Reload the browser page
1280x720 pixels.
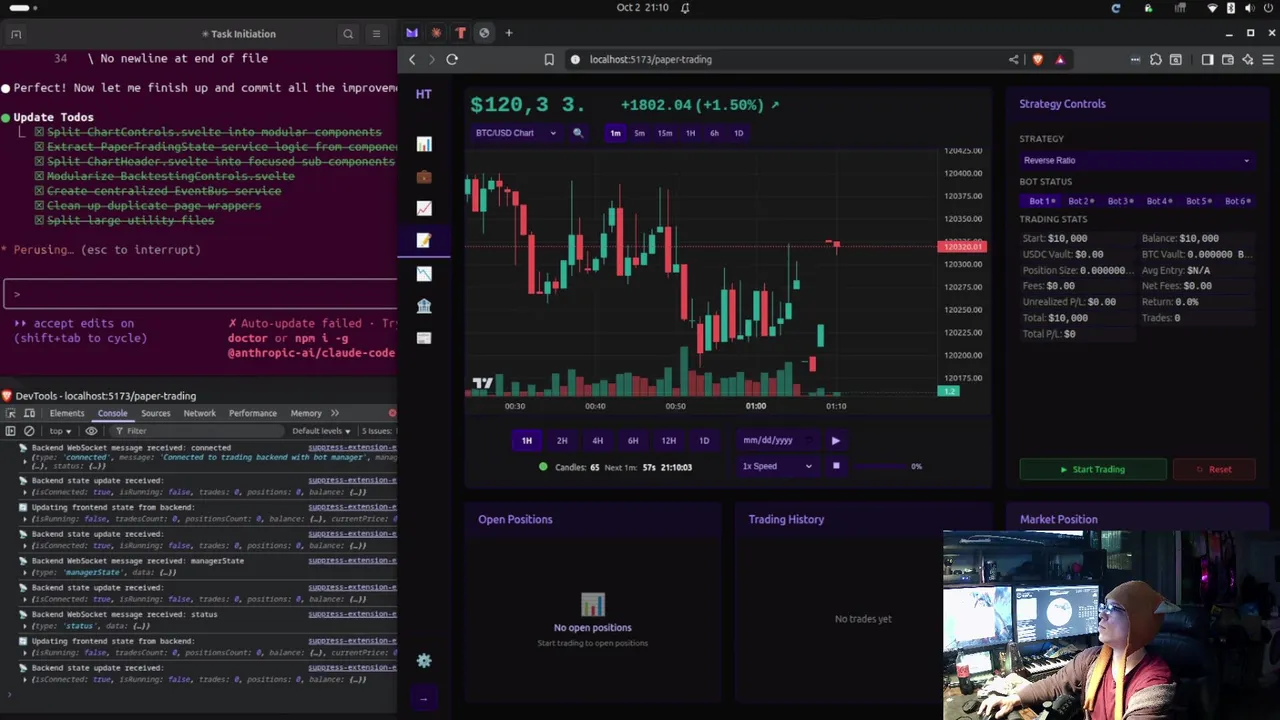coord(452,59)
